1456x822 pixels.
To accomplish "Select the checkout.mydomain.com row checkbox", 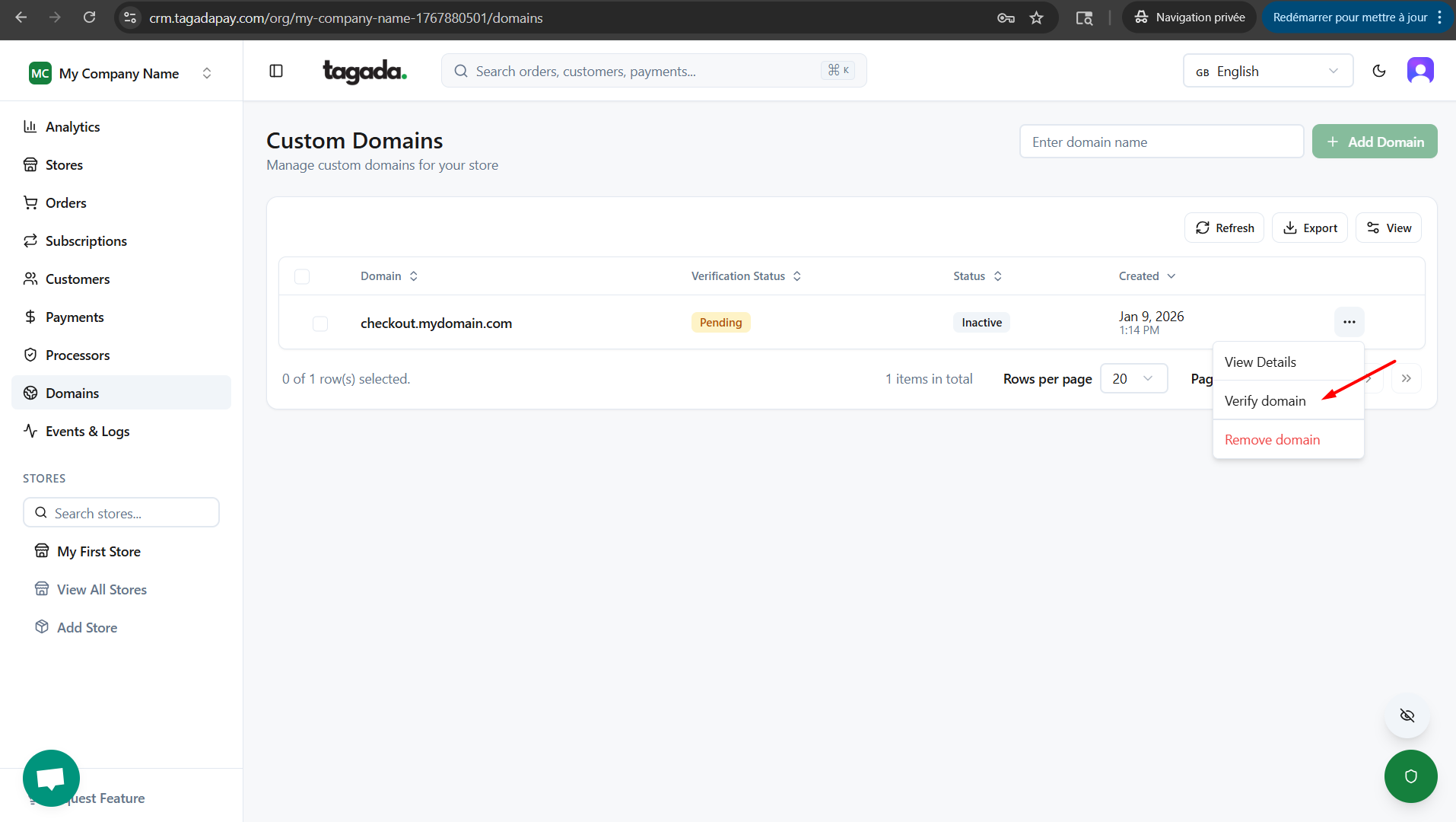I will (320, 323).
